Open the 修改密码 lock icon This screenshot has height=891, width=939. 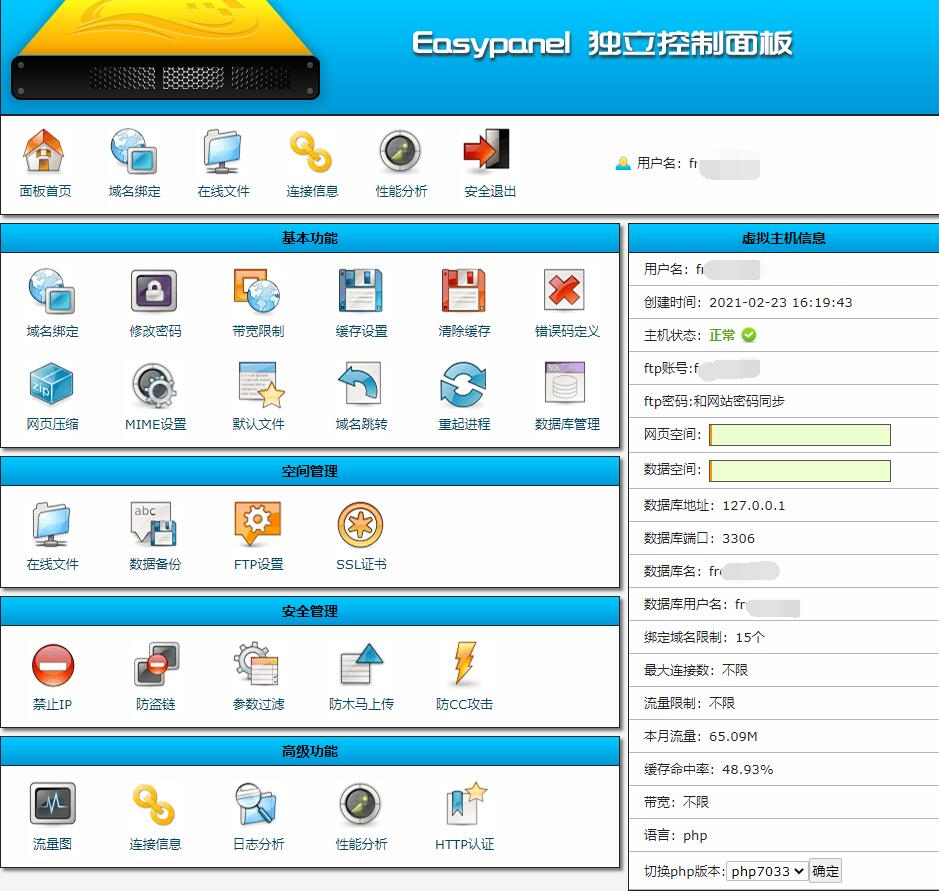155,291
